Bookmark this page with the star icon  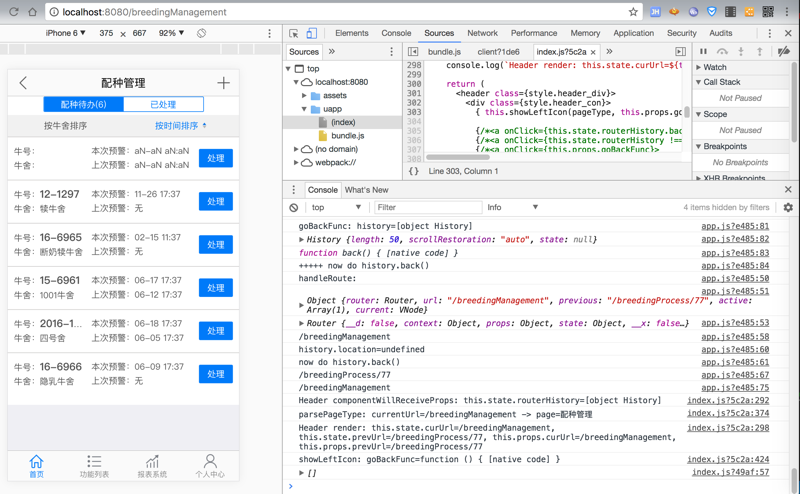pos(633,12)
